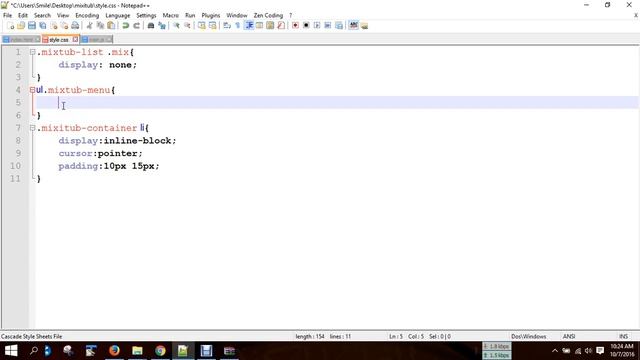Image resolution: width=640 pixels, height=360 pixels.
Task: Cut selection with the scissors icon
Action: click(x=89, y=26)
